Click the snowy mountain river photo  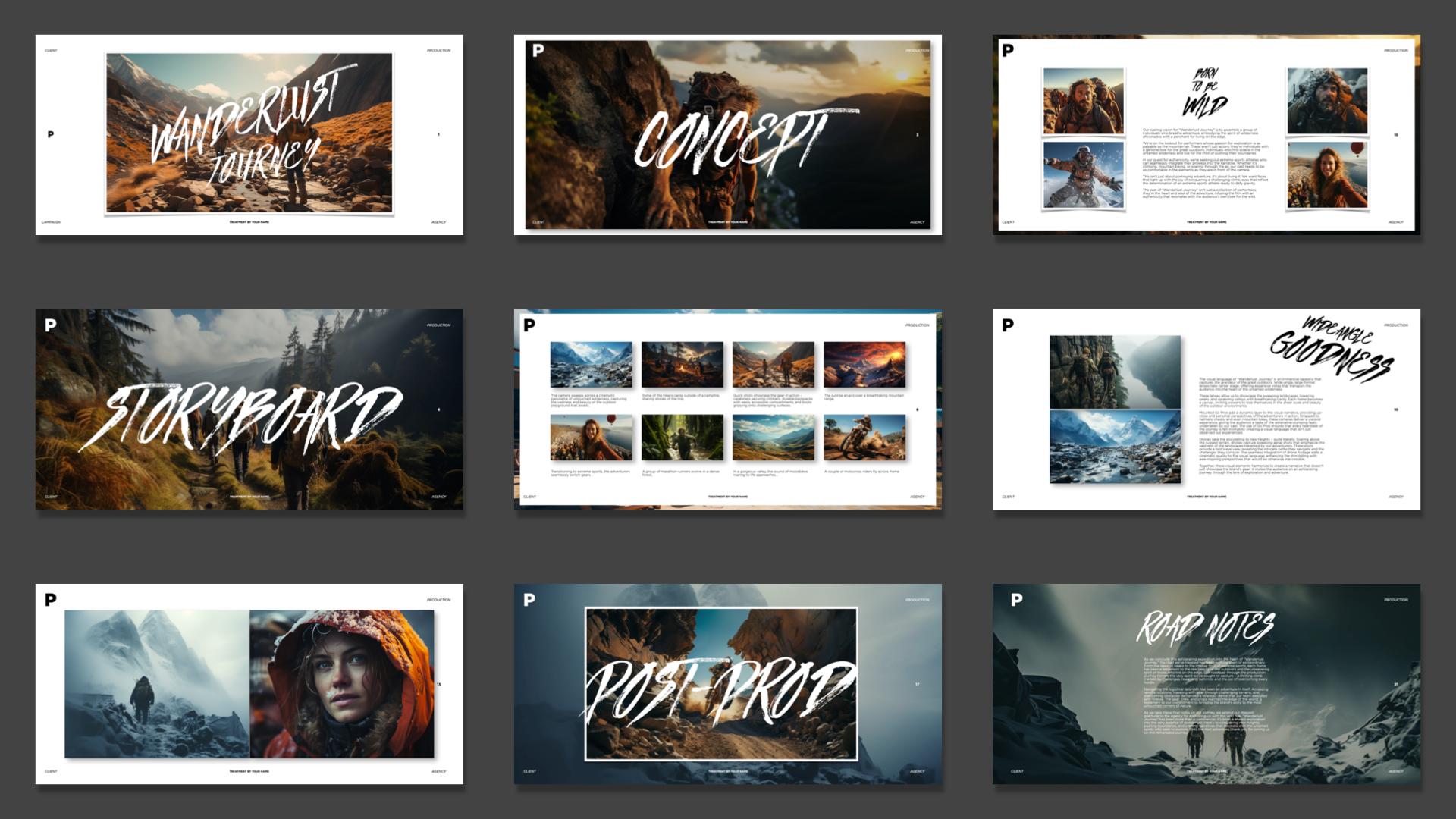click(1115, 447)
